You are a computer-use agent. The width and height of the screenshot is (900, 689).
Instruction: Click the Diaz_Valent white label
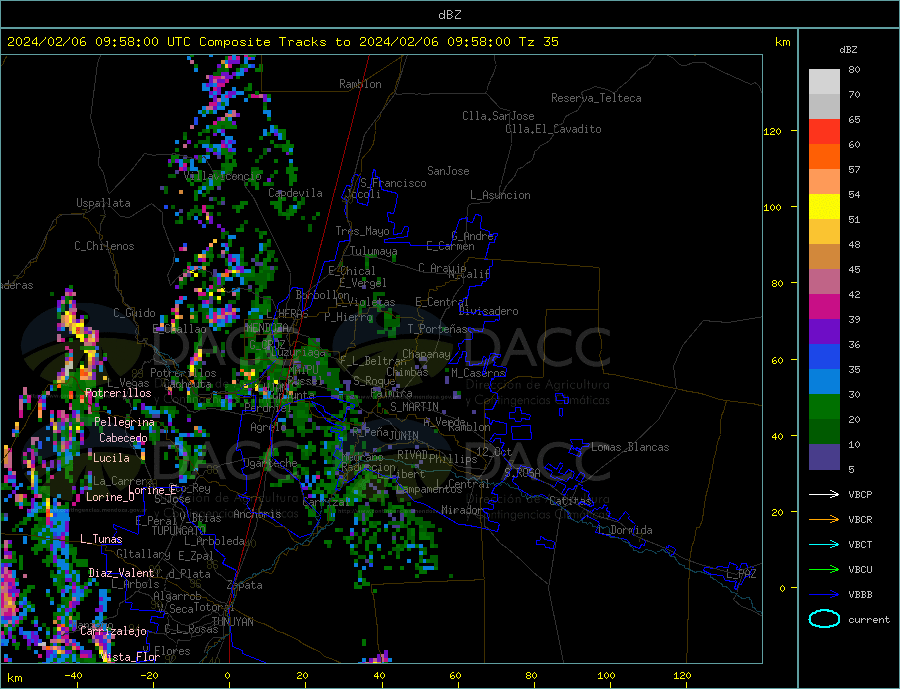[x=121, y=573]
